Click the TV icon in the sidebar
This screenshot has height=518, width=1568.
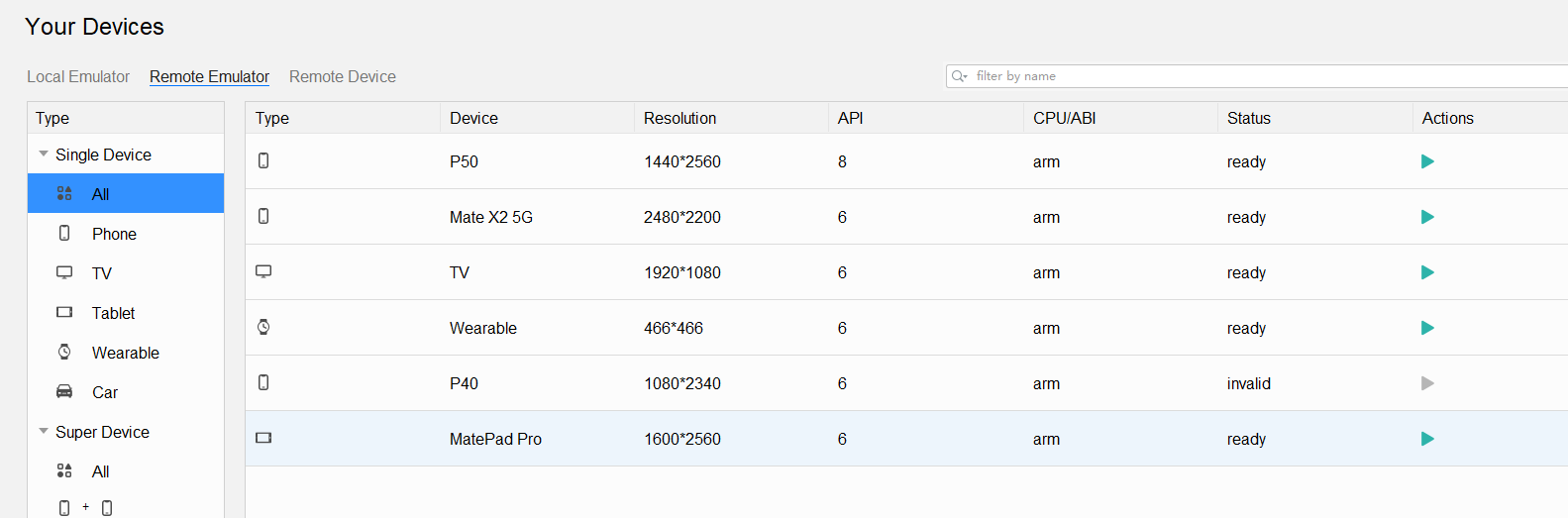click(64, 272)
